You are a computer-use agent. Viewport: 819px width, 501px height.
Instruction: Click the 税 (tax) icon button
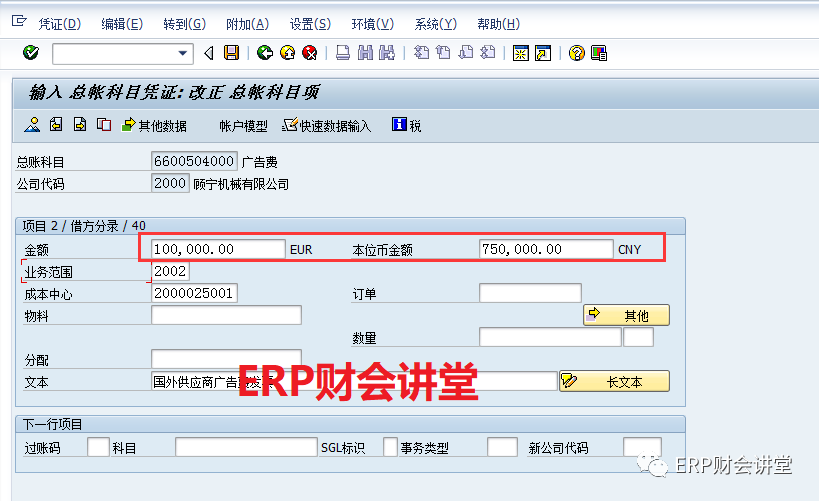coord(406,125)
